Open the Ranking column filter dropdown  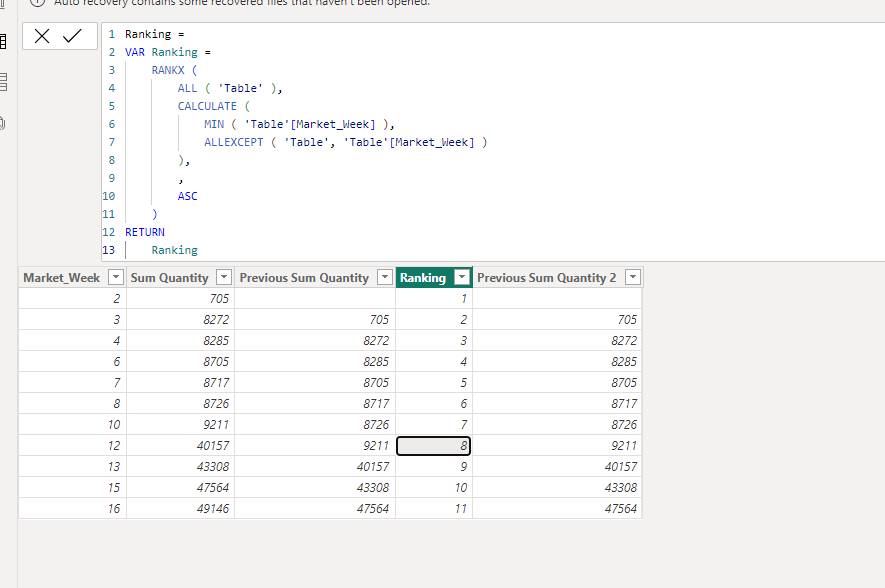coord(462,277)
